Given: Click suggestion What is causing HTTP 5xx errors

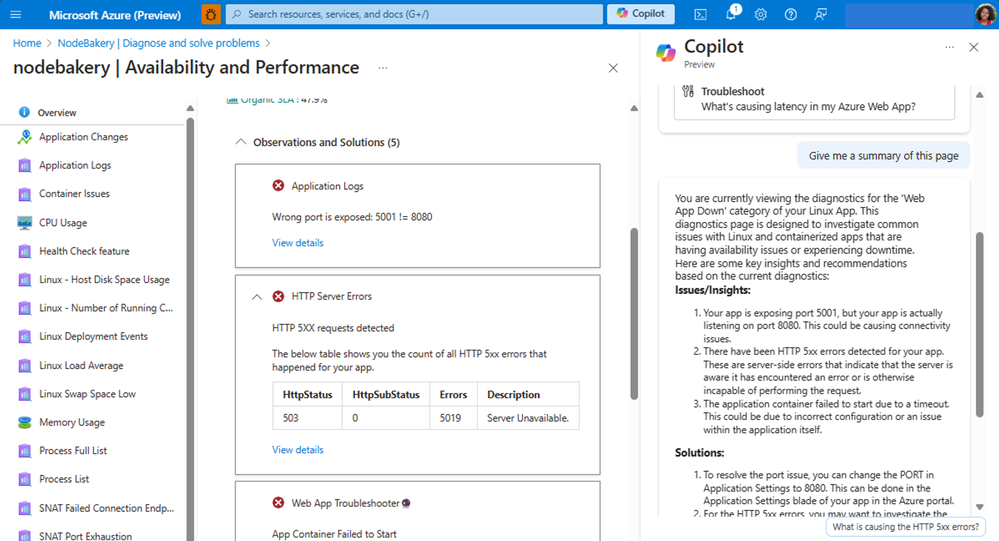Looking at the screenshot, I should pyautogui.click(x=905, y=527).
